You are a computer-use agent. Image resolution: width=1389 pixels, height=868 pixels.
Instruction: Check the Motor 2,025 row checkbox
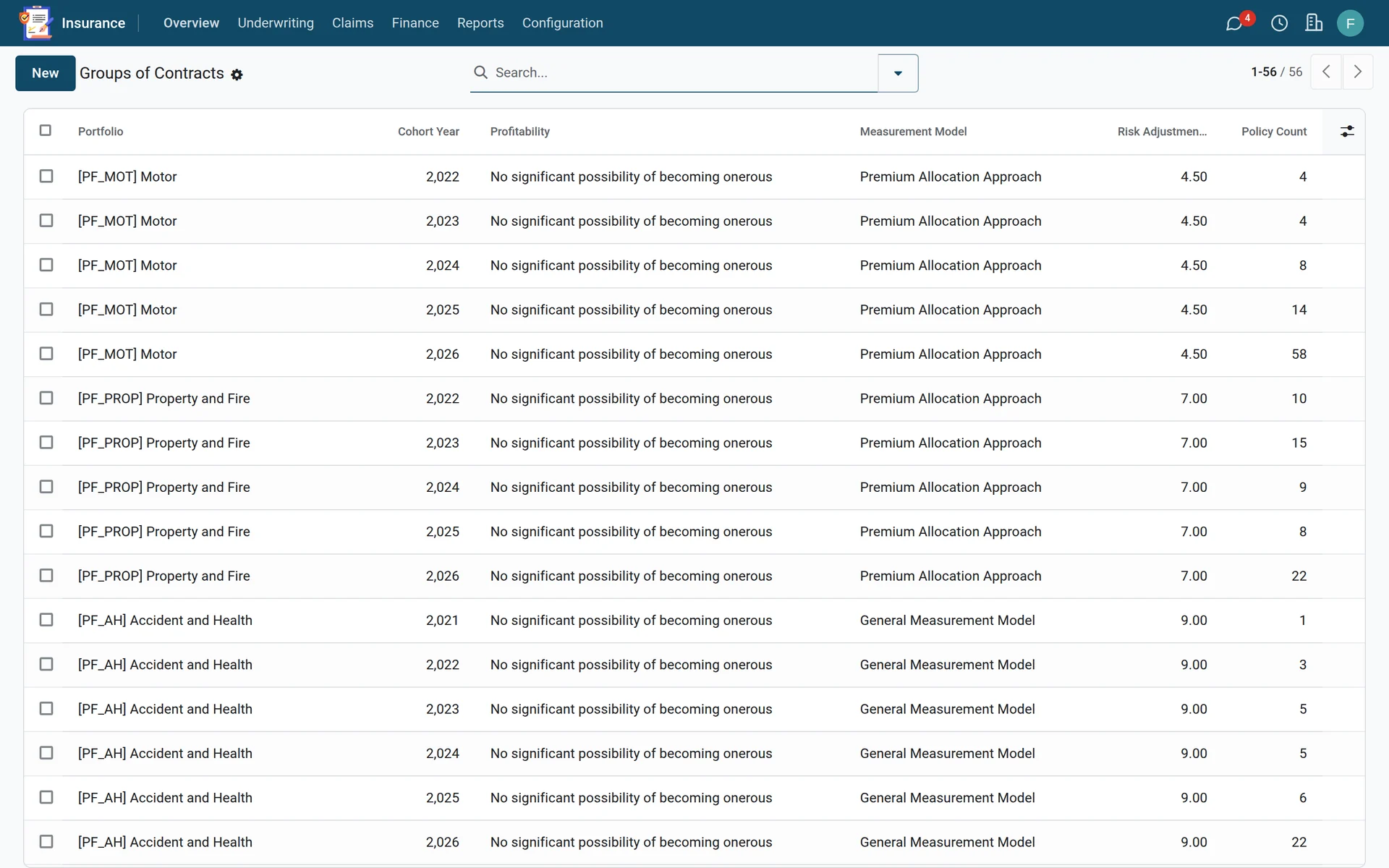46,310
